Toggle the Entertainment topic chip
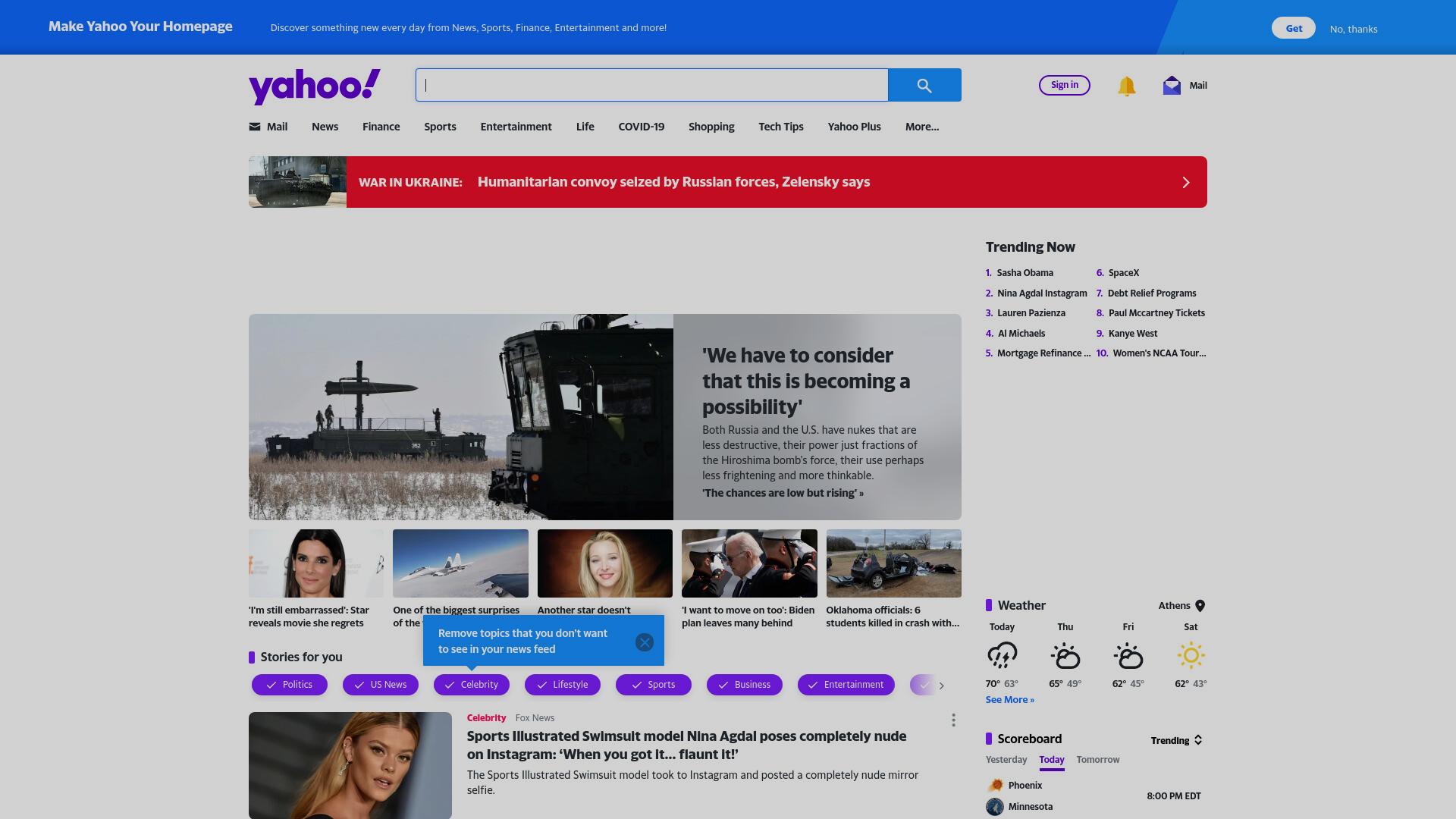This screenshot has width=1456, height=819. 846,685
